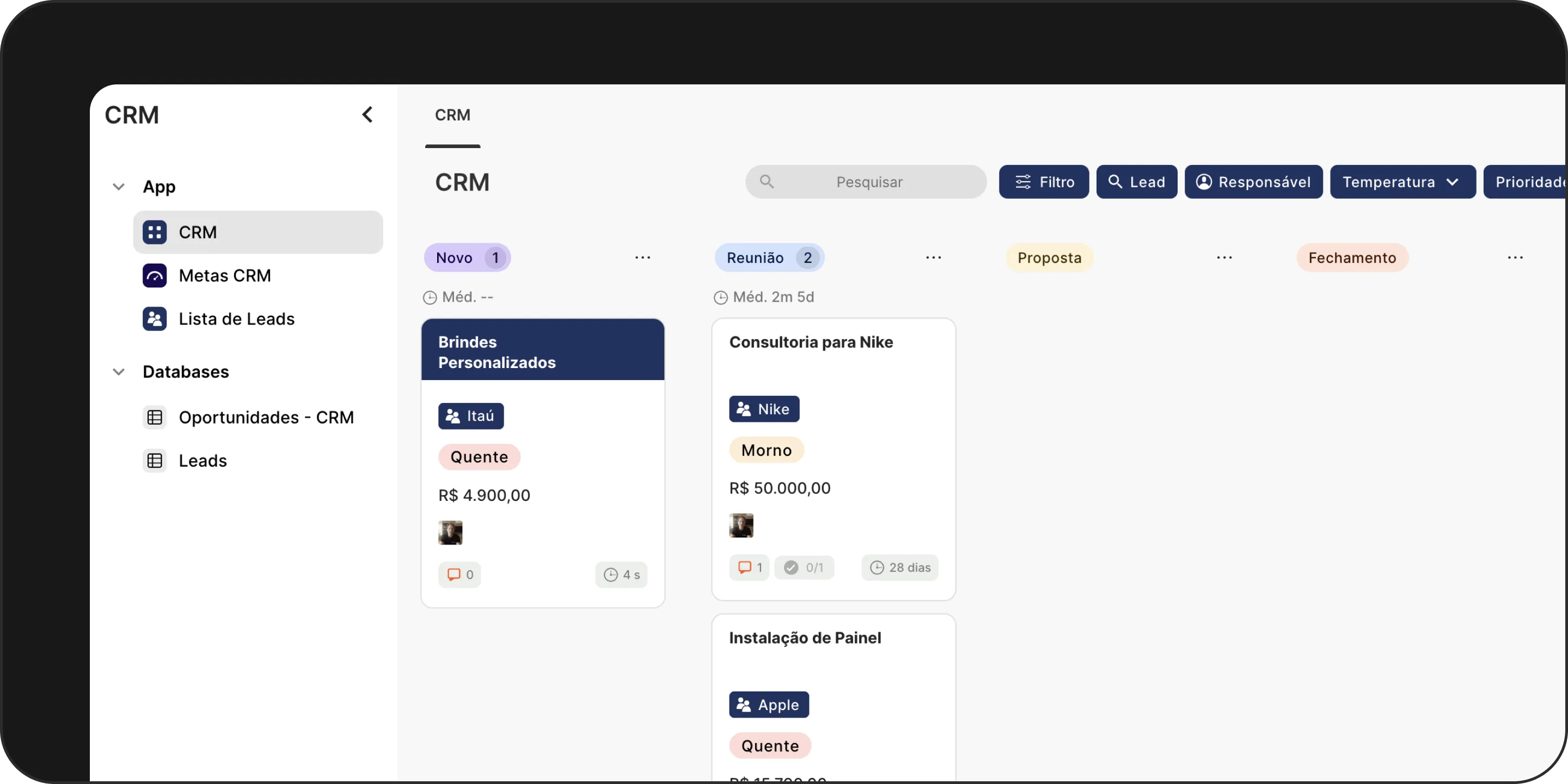The width and height of the screenshot is (1568, 784).
Task: Collapse the sidebar with the back chevron
Action: coord(367,114)
